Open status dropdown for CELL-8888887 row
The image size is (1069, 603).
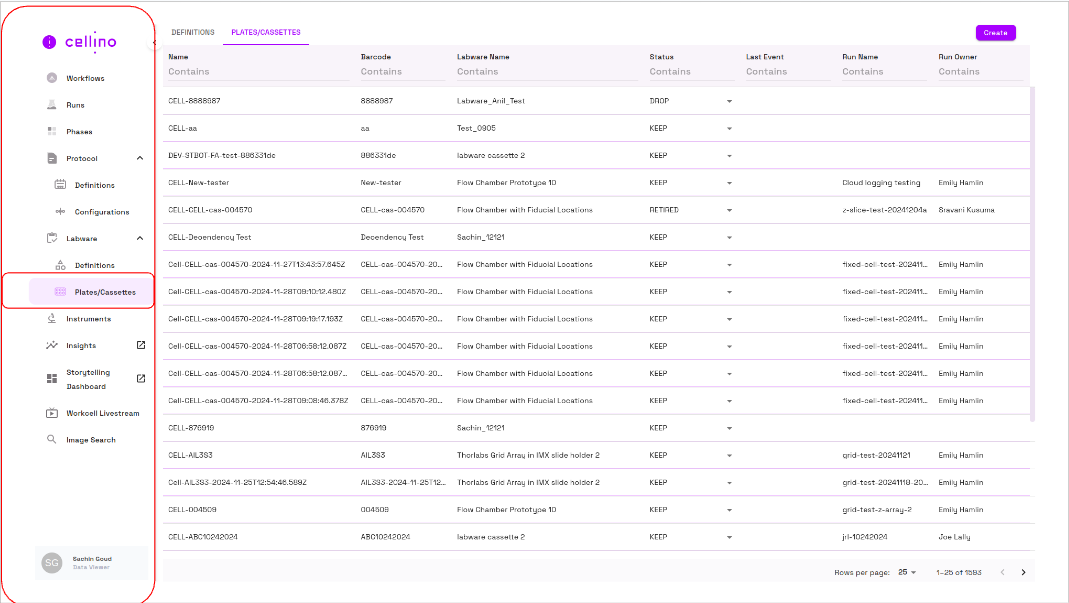coord(729,101)
